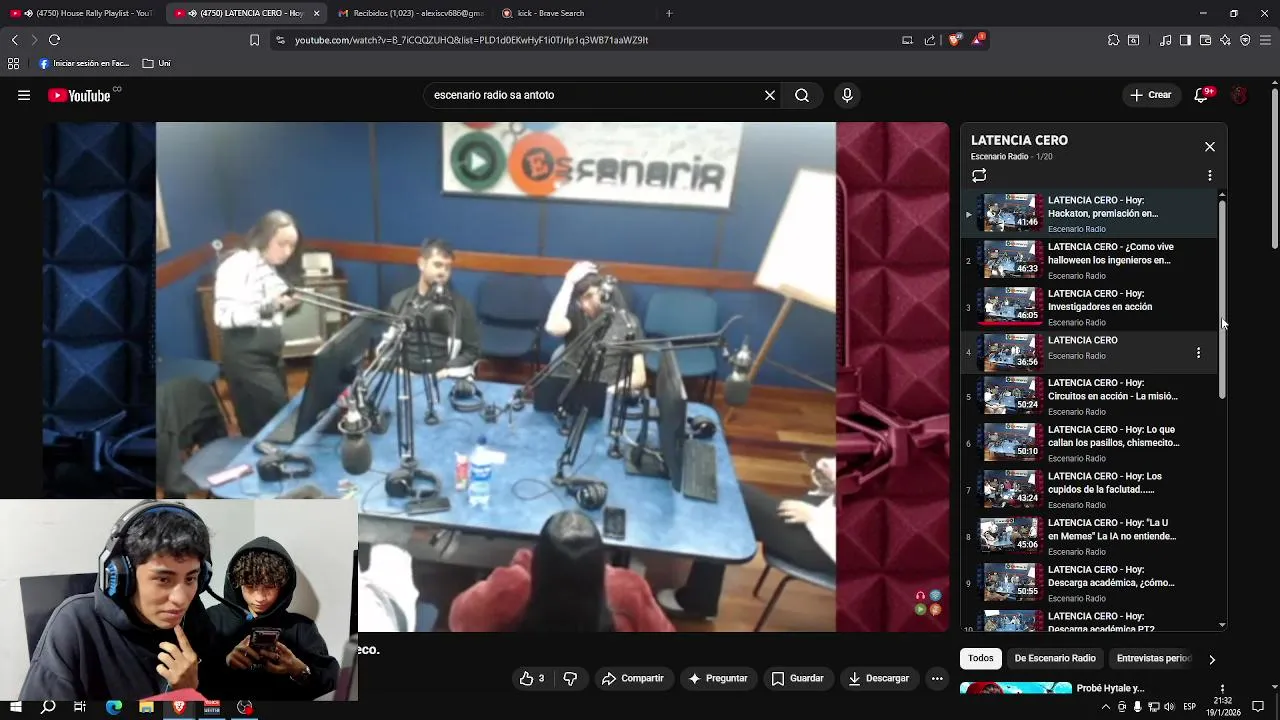Run search with the magnifier button
Viewport: 1280px width, 720px height.
click(802, 95)
